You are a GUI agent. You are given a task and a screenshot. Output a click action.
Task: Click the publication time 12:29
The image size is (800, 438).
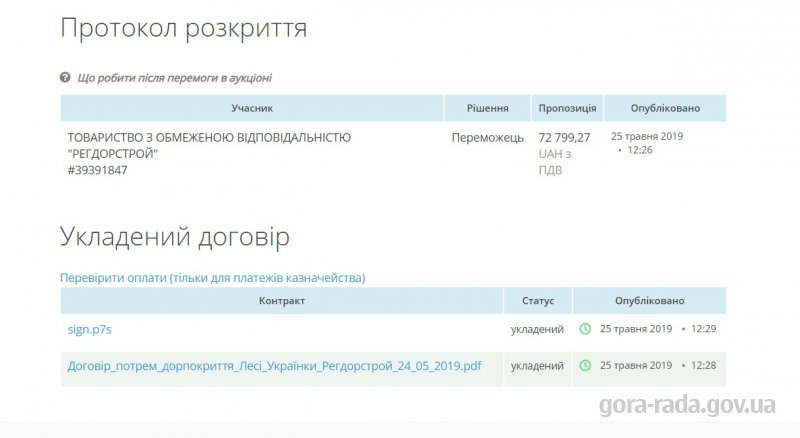[704, 329]
